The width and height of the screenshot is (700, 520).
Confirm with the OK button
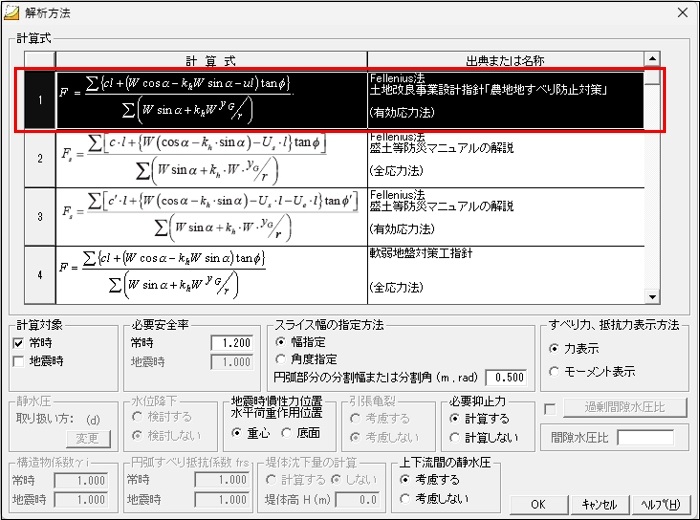coord(538,504)
